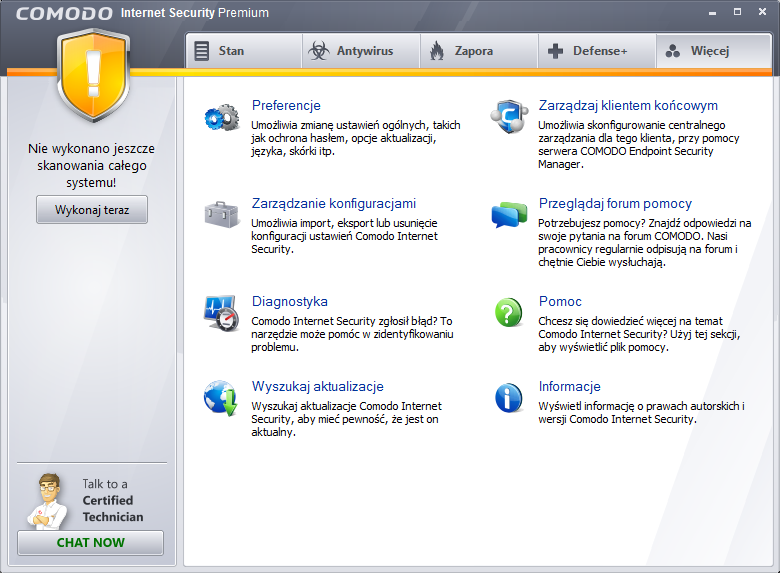Close the Comodo Internet Security window
The height and width of the screenshot is (573, 780).
[x=762, y=12]
